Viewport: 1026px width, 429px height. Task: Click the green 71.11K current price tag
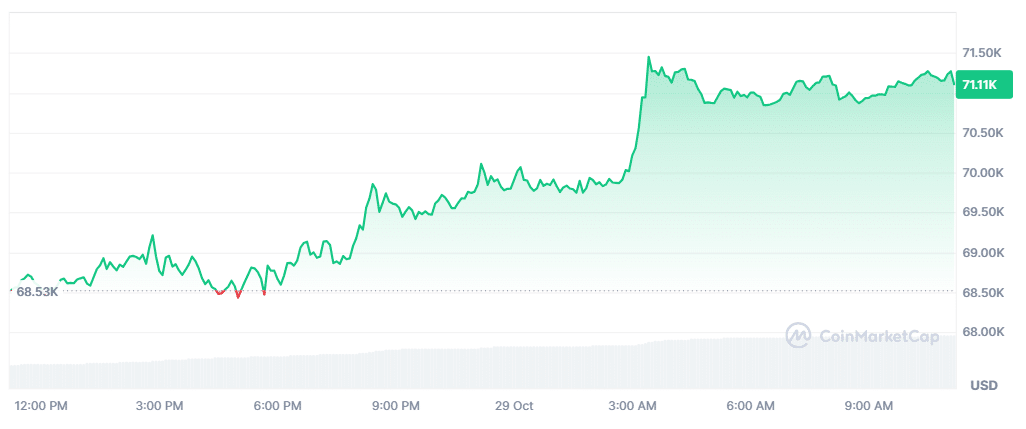coord(979,86)
